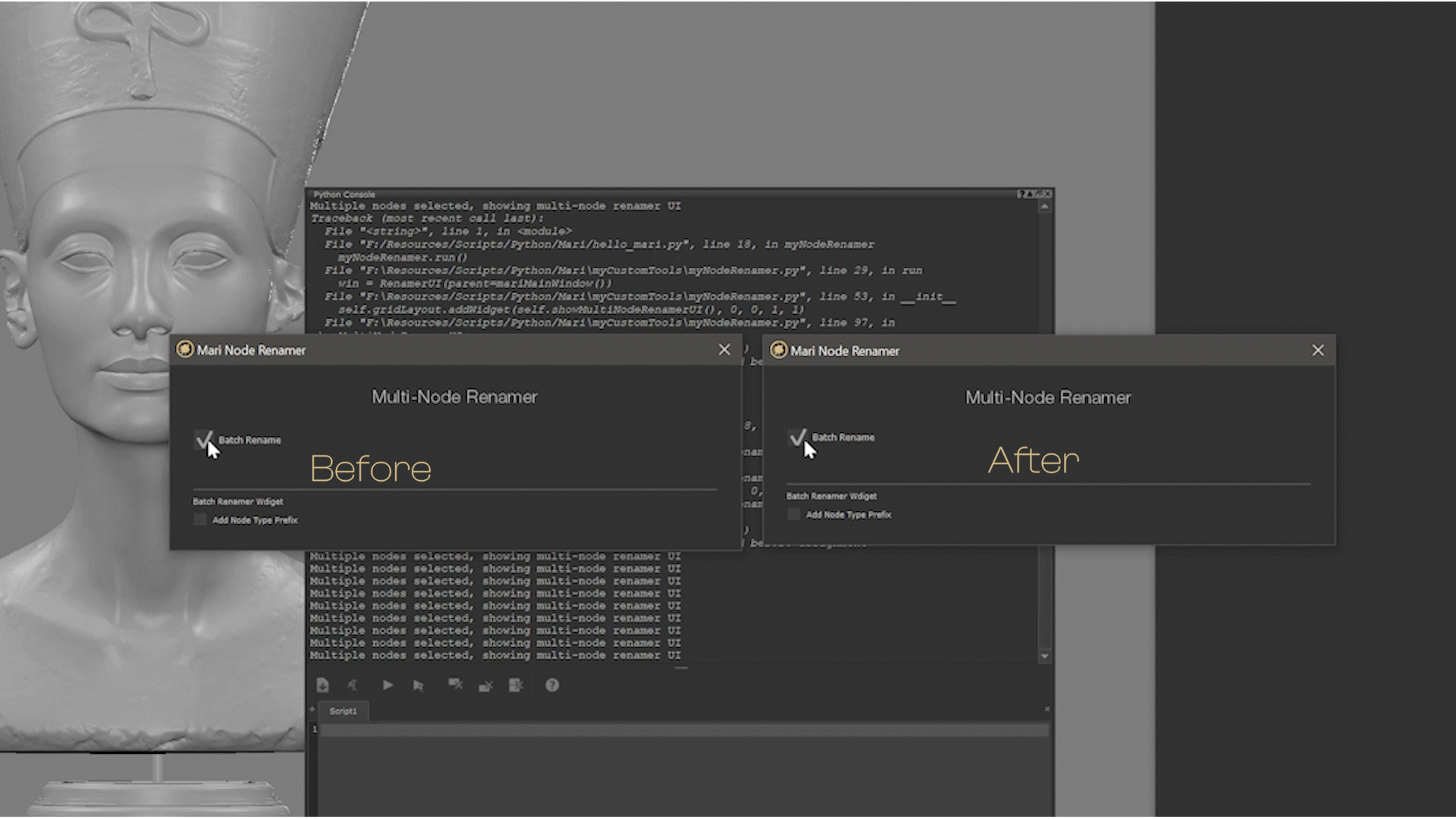Select the Script1 tab
Viewport: 1456px width, 819px height.
[x=343, y=711]
